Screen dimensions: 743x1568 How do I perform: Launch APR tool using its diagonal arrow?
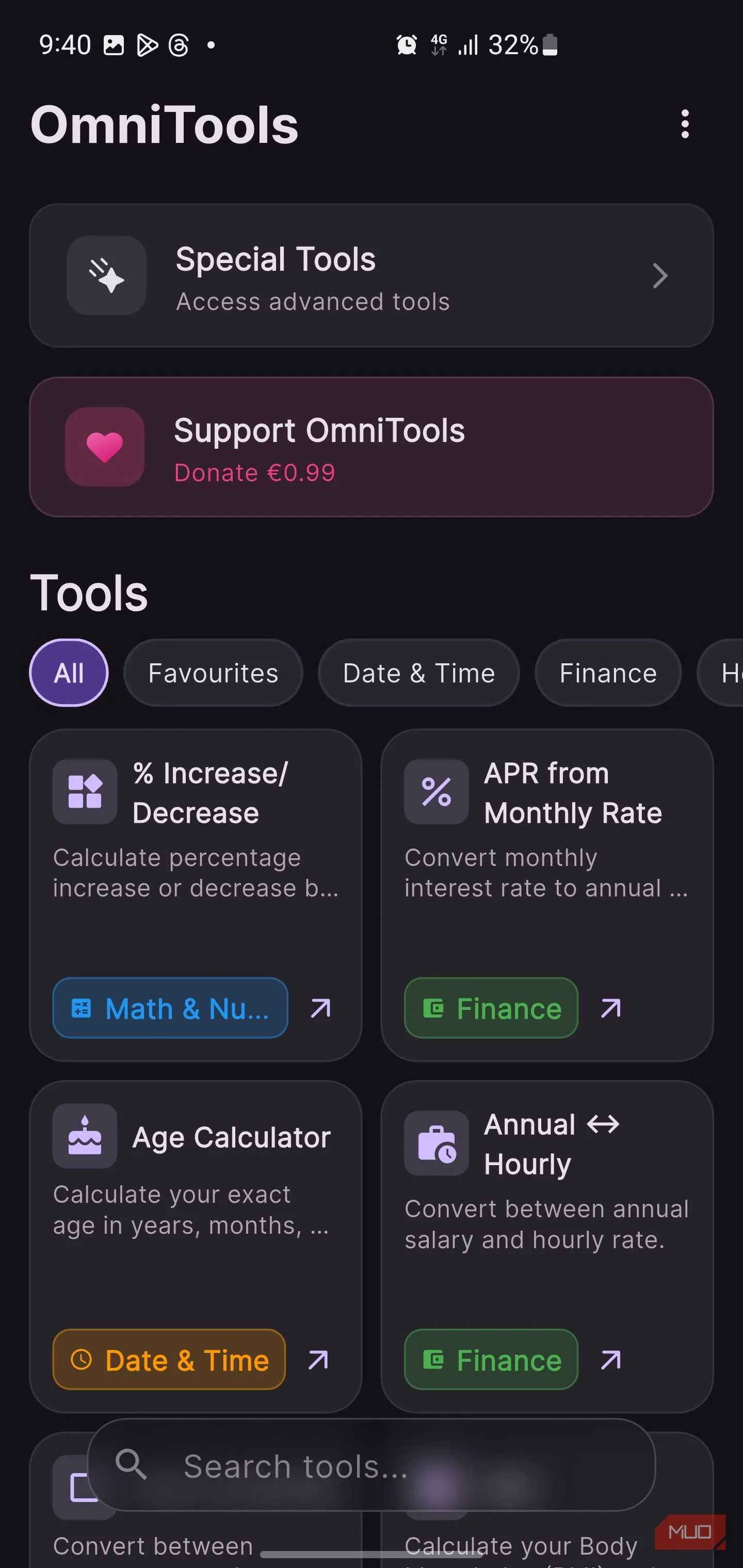(610, 1008)
